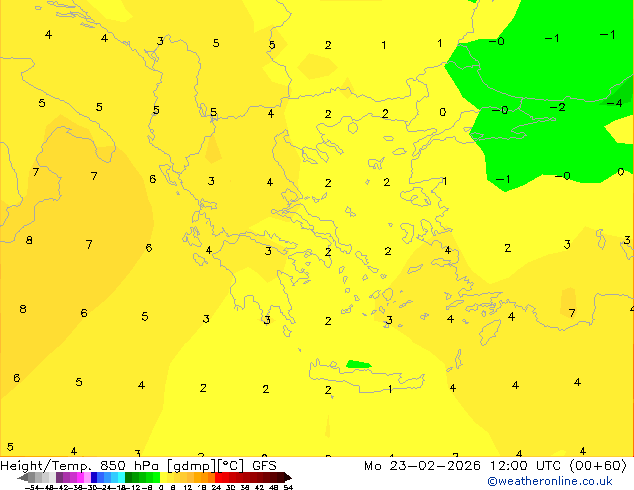Click the [gdmp] unit label
634x490 pixels.
pyautogui.click(x=192, y=466)
